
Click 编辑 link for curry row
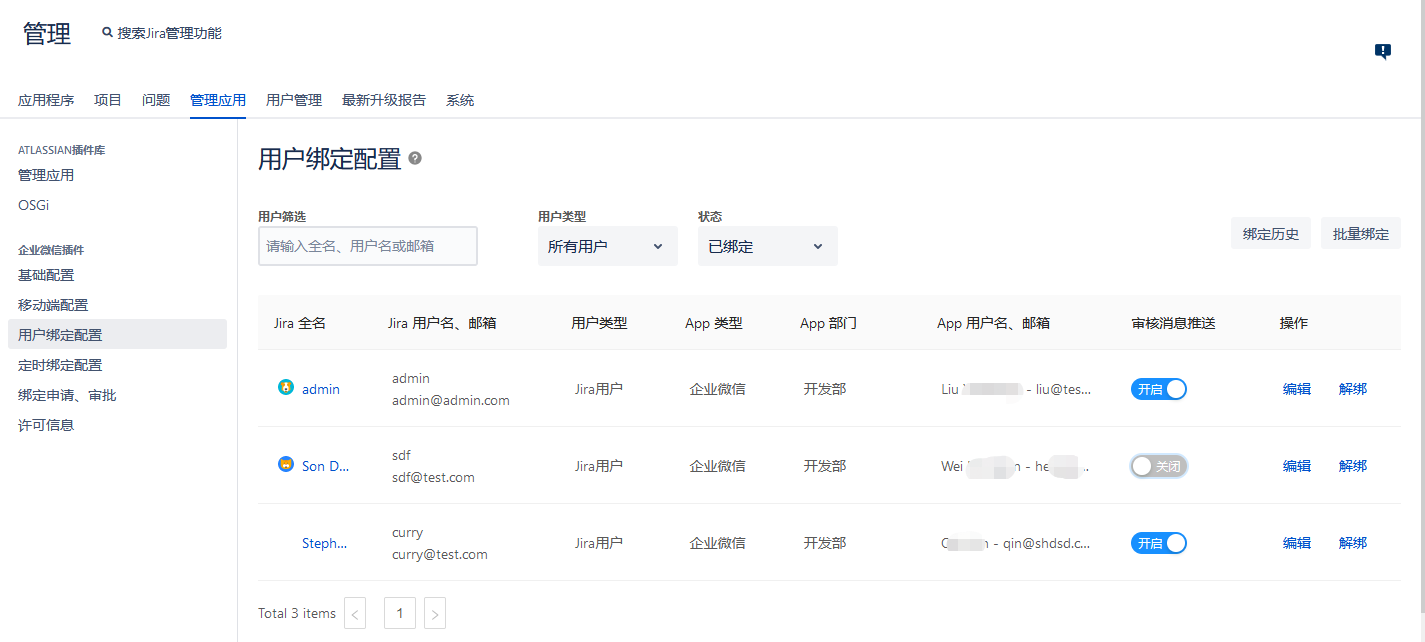[1296, 543]
